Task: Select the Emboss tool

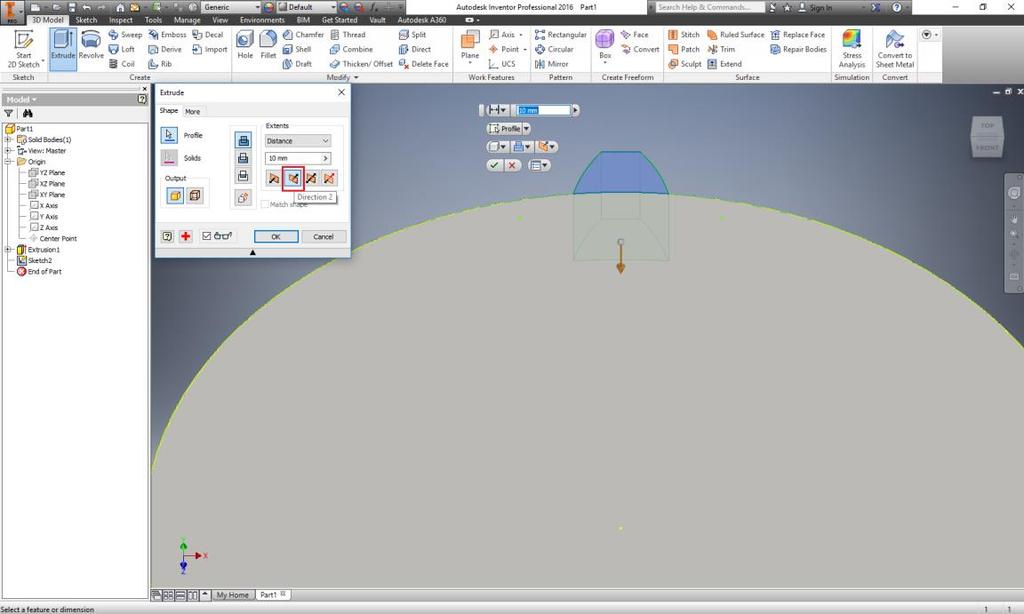Action: (x=167, y=35)
